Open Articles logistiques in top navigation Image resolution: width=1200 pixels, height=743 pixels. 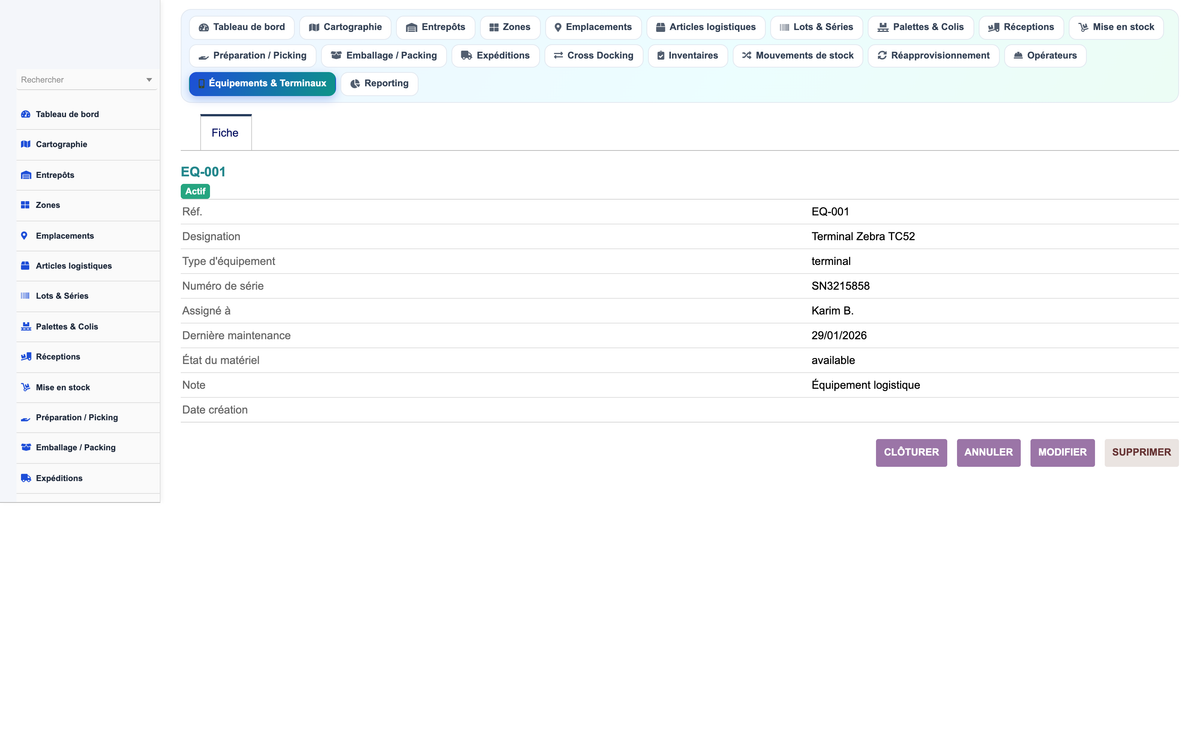coord(706,27)
